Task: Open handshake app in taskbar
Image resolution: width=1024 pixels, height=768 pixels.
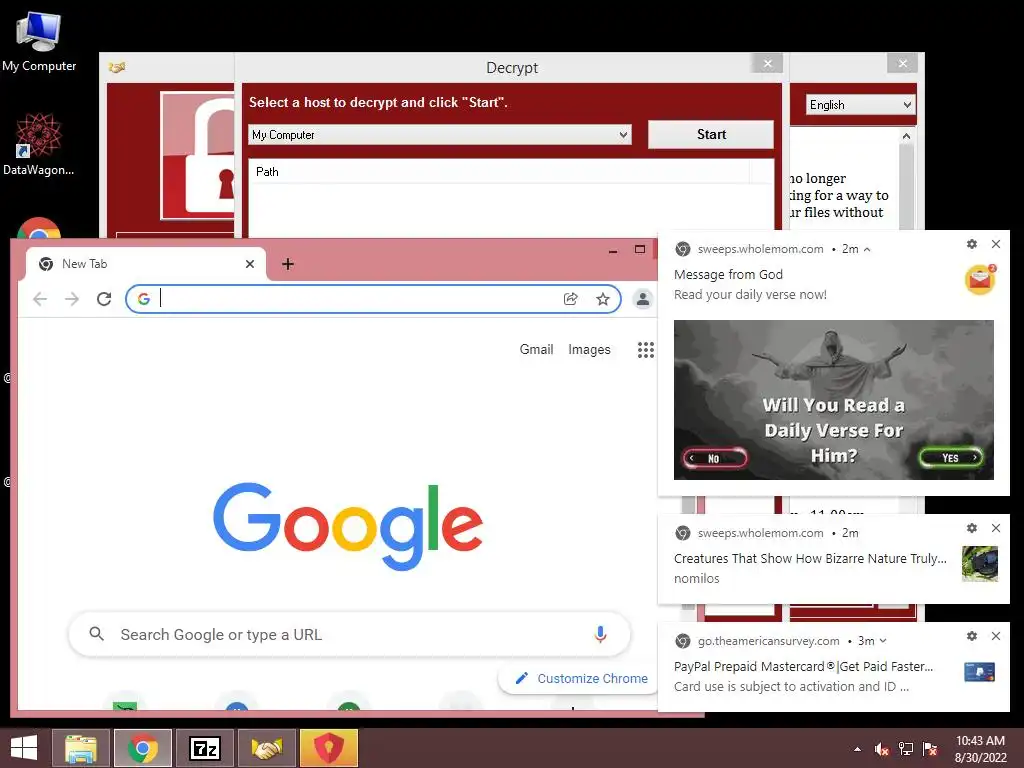Action: 266,748
